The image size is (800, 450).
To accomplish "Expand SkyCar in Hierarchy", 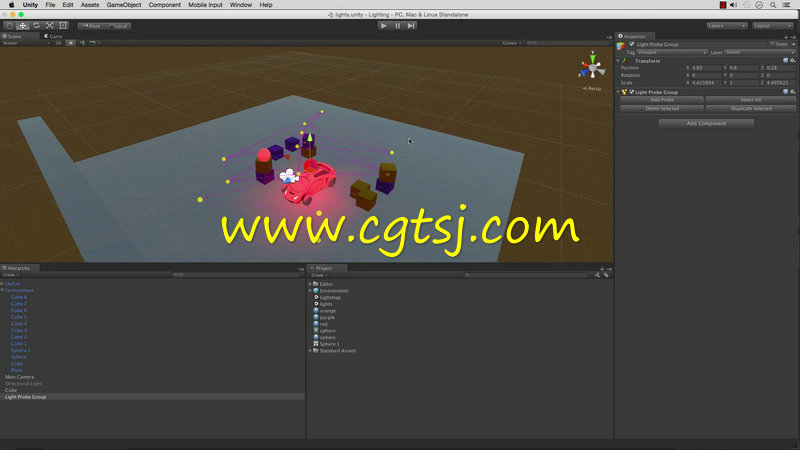I will [2, 284].
